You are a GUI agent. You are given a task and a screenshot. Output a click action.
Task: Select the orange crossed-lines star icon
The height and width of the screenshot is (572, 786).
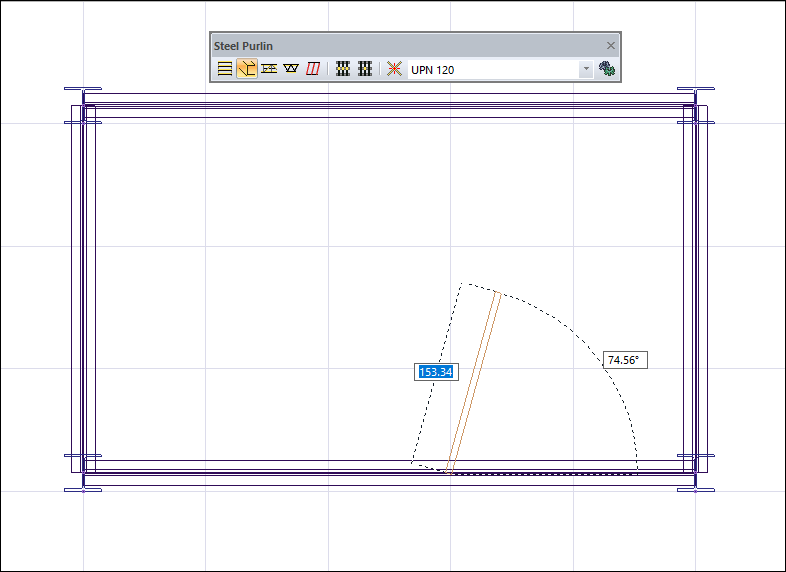[395, 69]
